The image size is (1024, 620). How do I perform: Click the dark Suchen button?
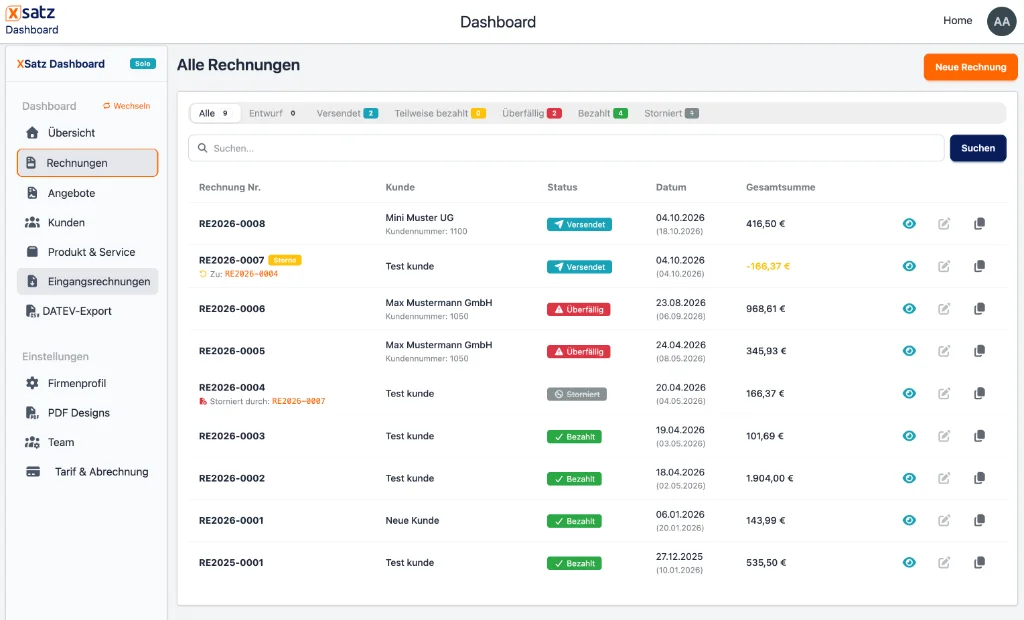coord(978,148)
